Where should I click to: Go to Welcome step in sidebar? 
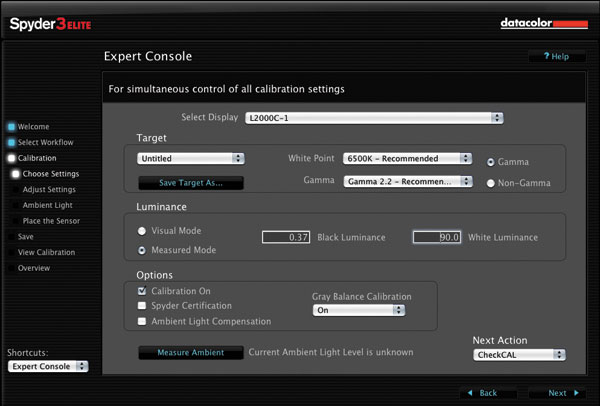tap(29, 127)
